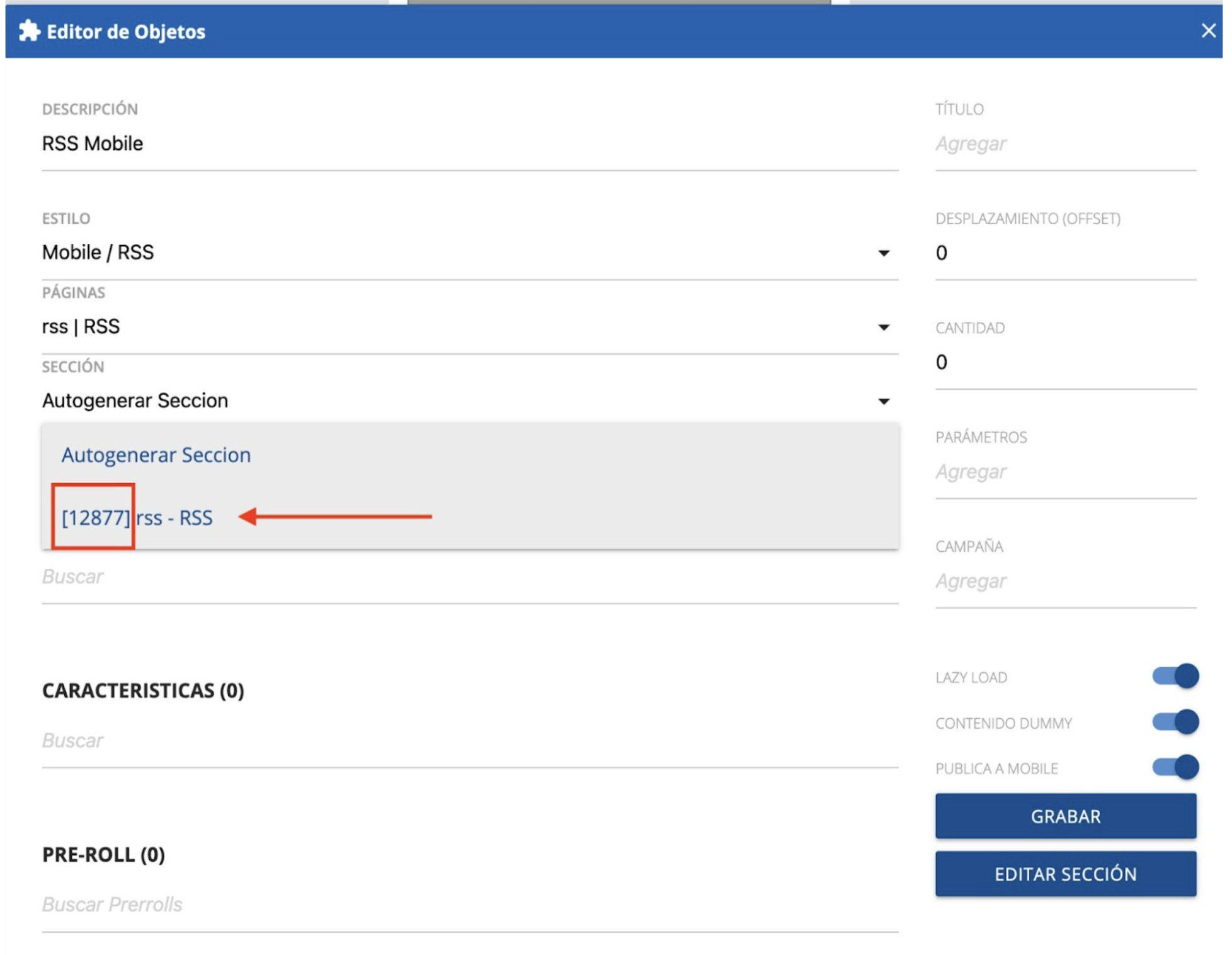Click the Características (0) heading
The image size is (1232, 955).
tap(143, 691)
